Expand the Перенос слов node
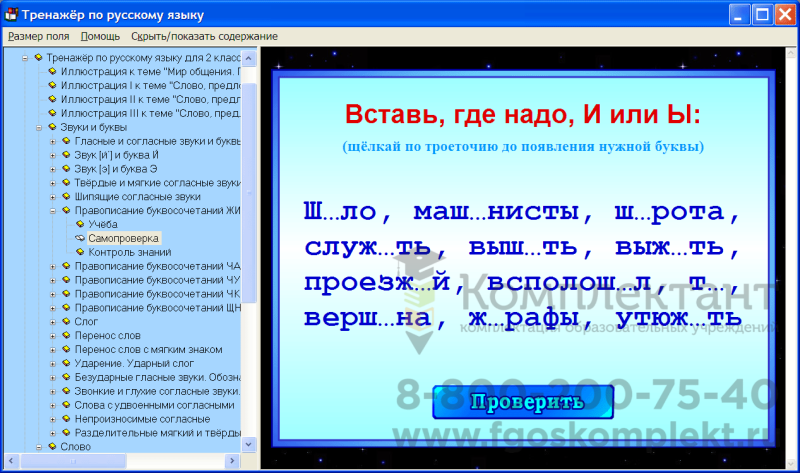Image resolution: width=800 pixels, height=473 pixels. [53, 336]
